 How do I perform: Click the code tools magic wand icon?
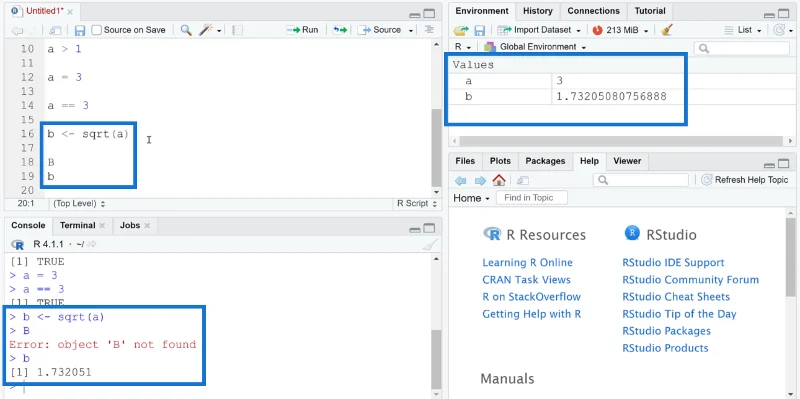206,30
